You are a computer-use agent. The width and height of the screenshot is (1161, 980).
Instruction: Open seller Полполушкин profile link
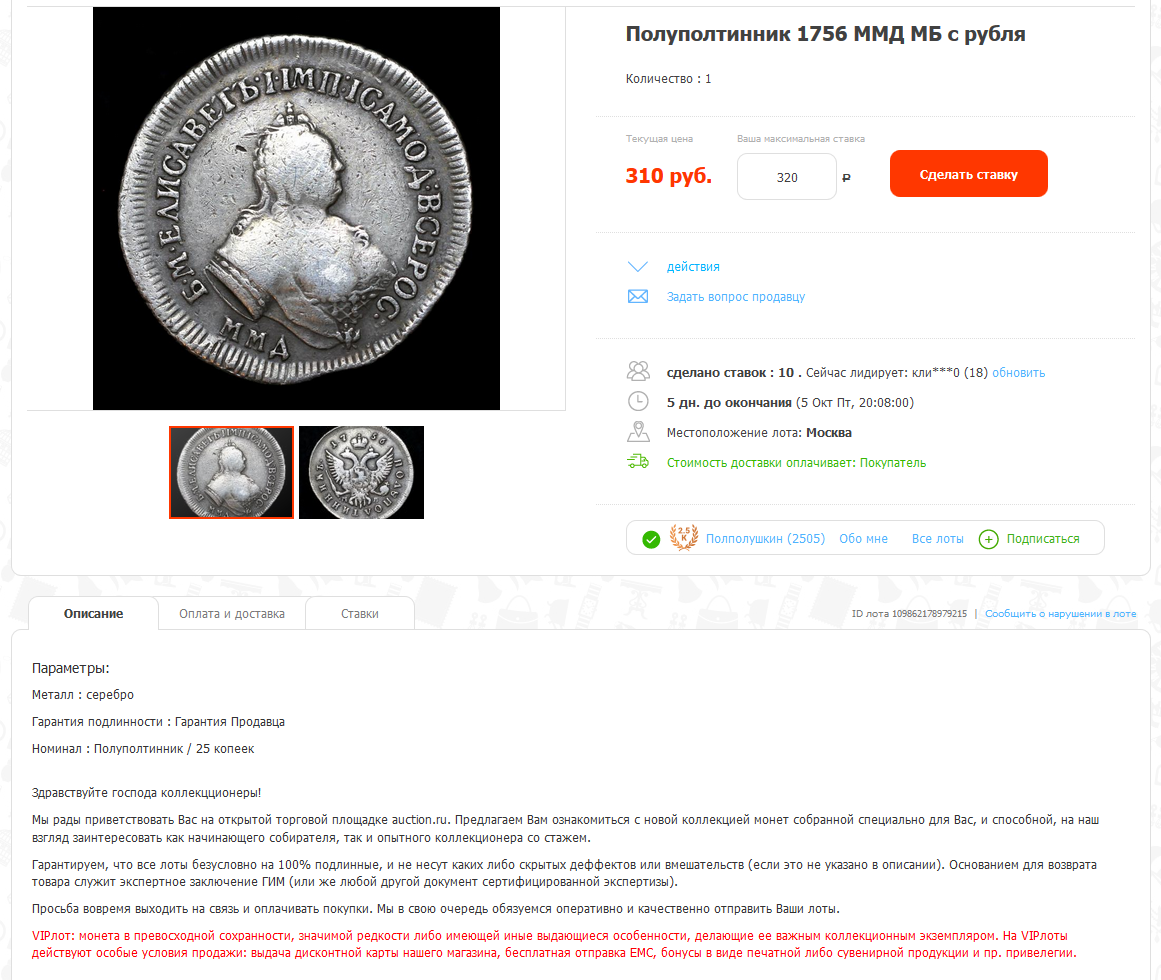tap(765, 539)
